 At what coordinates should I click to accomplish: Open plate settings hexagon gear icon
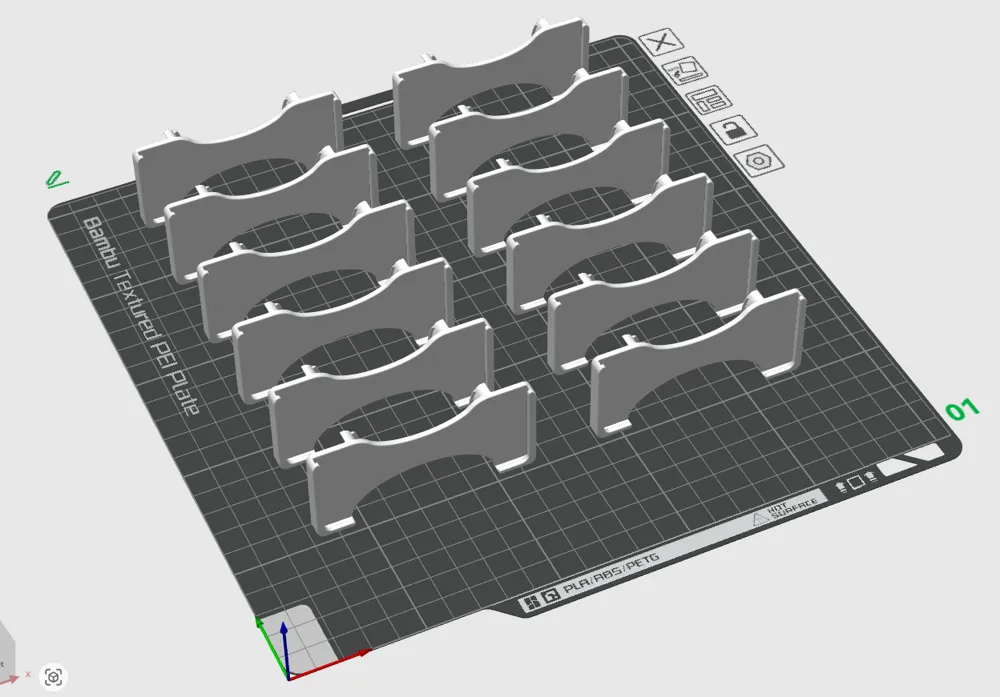[x=759, y=161]
